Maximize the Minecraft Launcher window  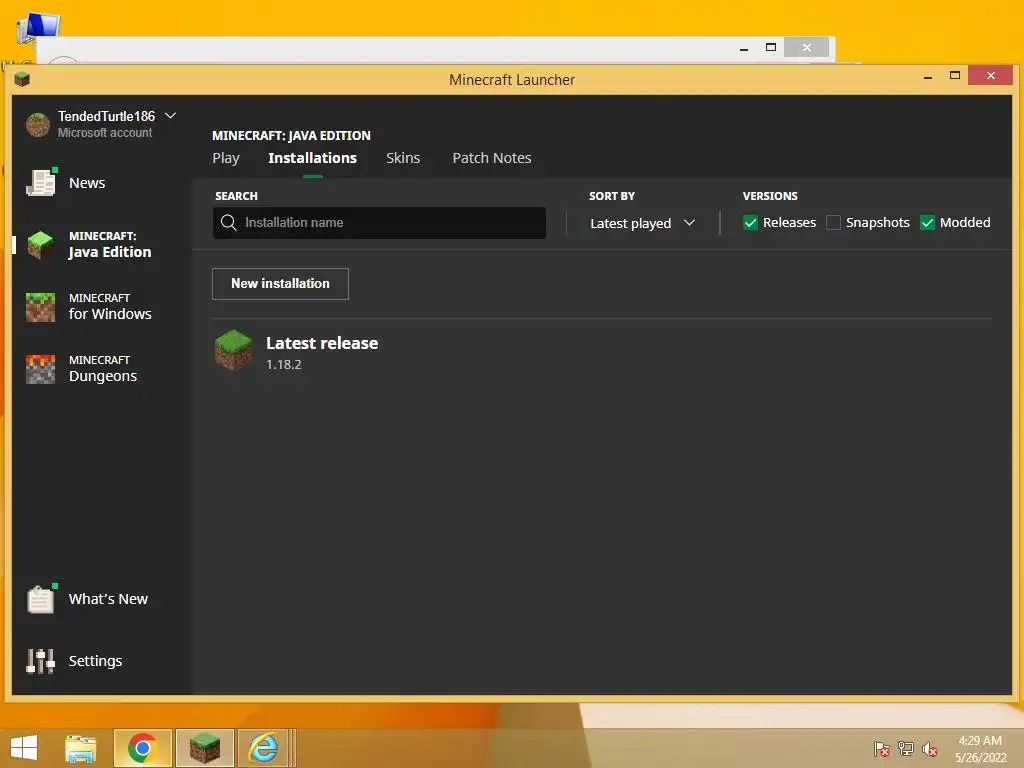[955, 76]
